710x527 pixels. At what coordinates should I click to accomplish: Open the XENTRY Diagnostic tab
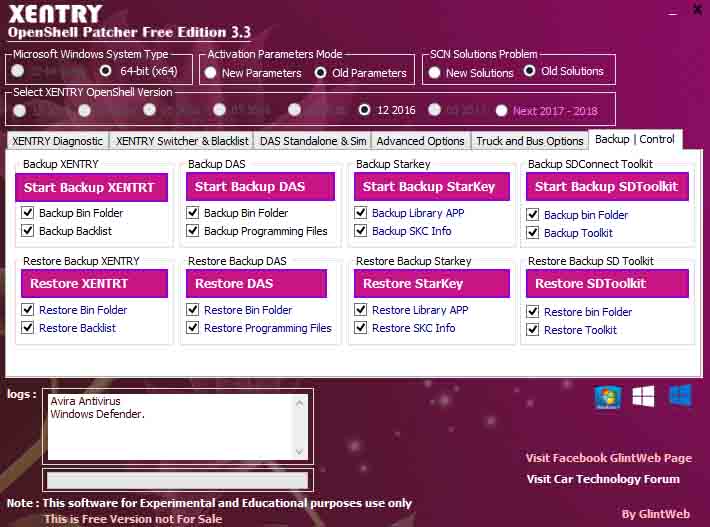tap(58, 141)
